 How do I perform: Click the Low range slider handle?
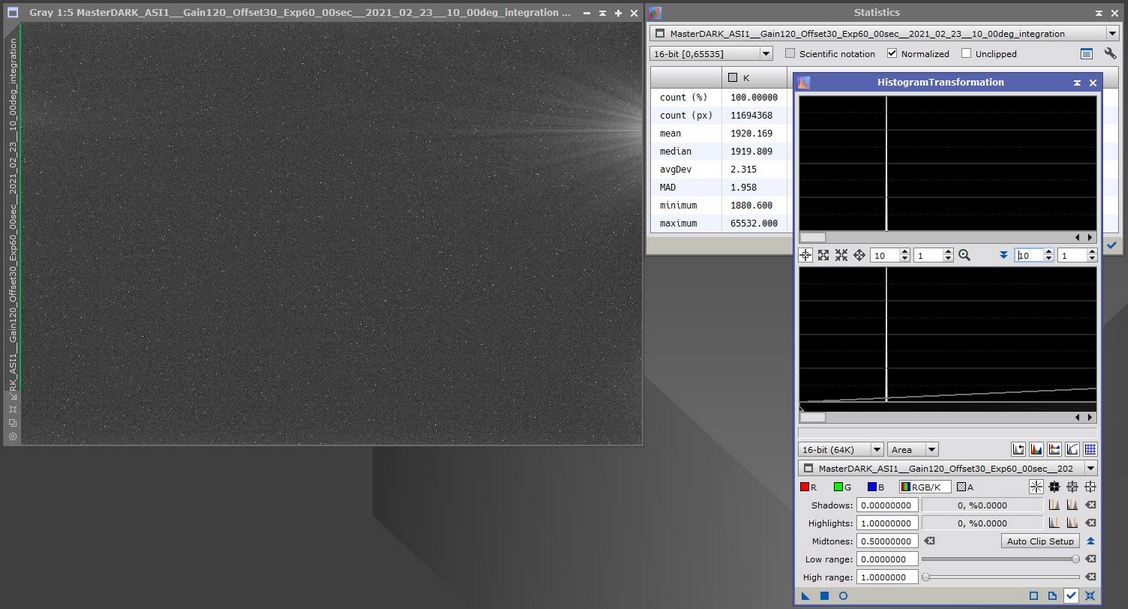pyautogui.click(x=1076, y=559)
